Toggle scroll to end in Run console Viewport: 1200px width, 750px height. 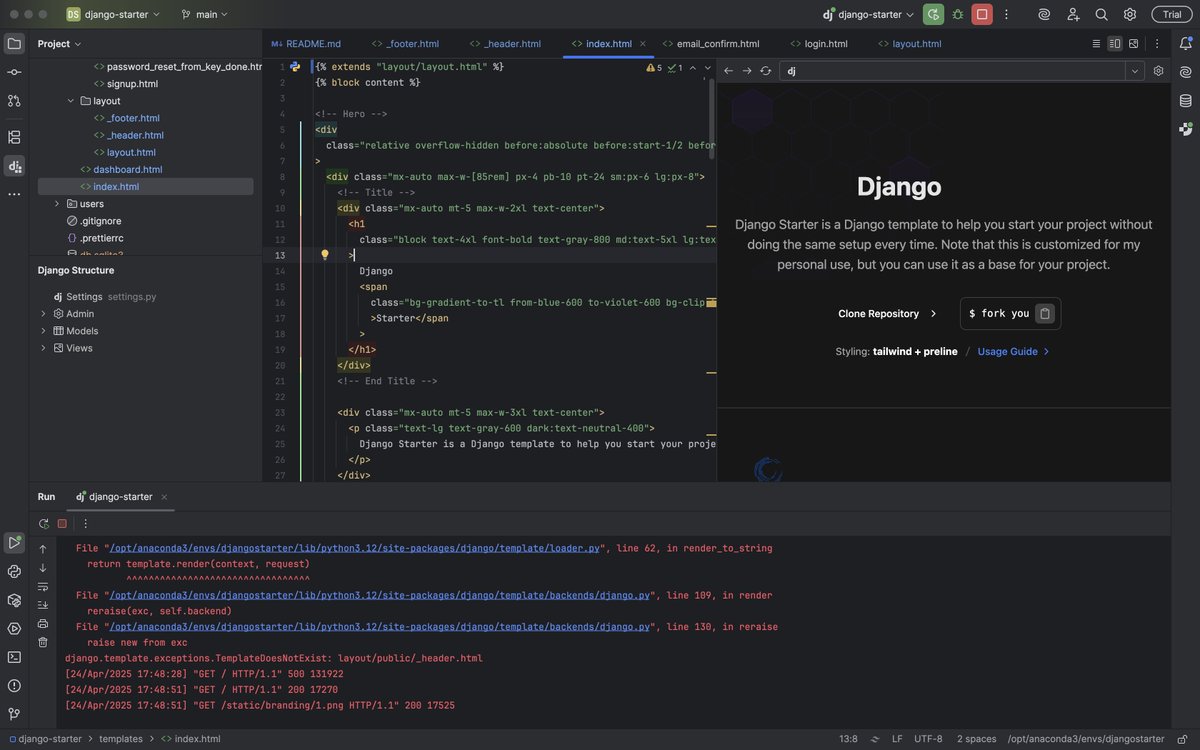click(42, 605)
